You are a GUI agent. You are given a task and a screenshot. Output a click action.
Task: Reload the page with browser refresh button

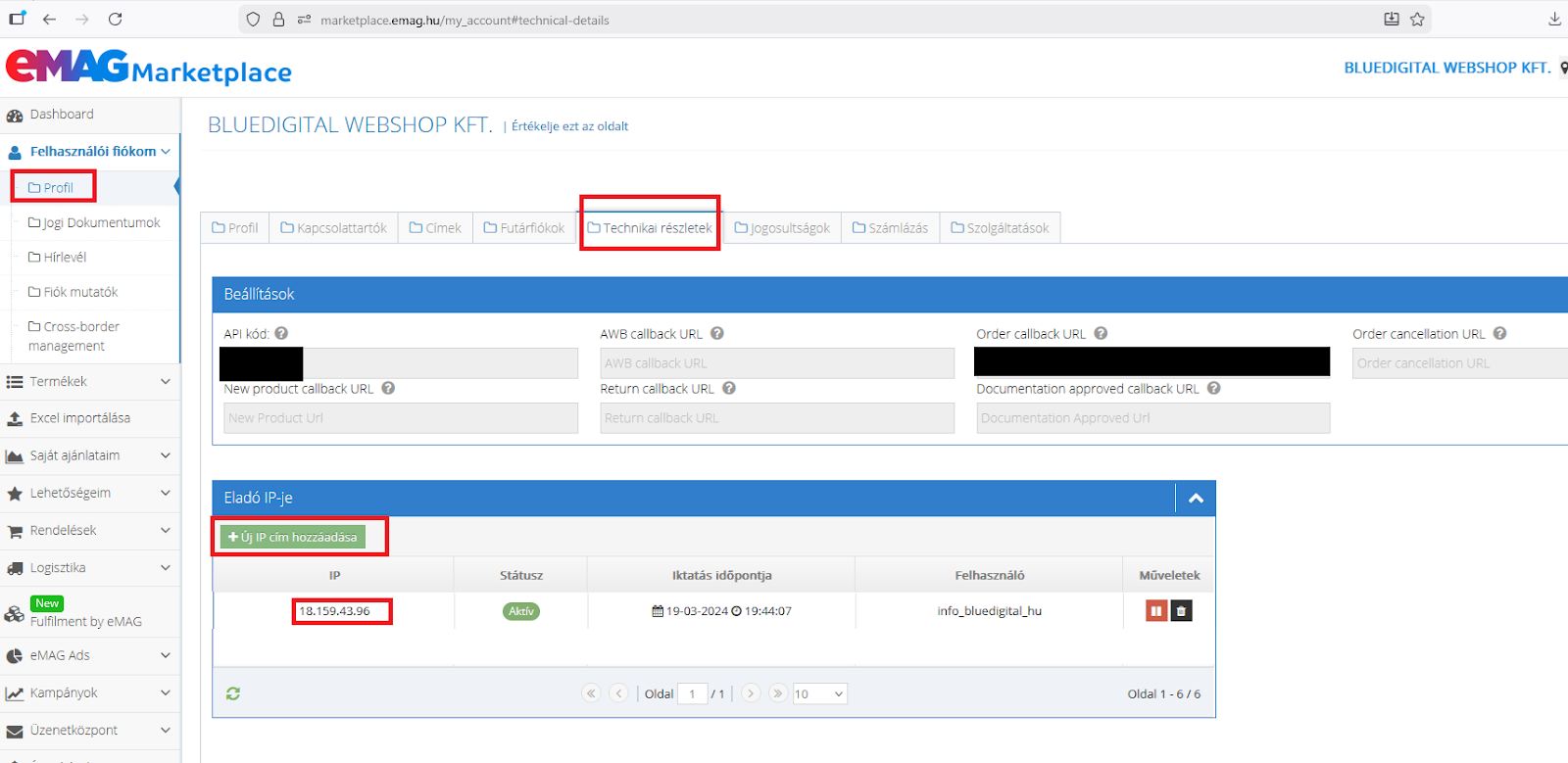coord(115,19)
